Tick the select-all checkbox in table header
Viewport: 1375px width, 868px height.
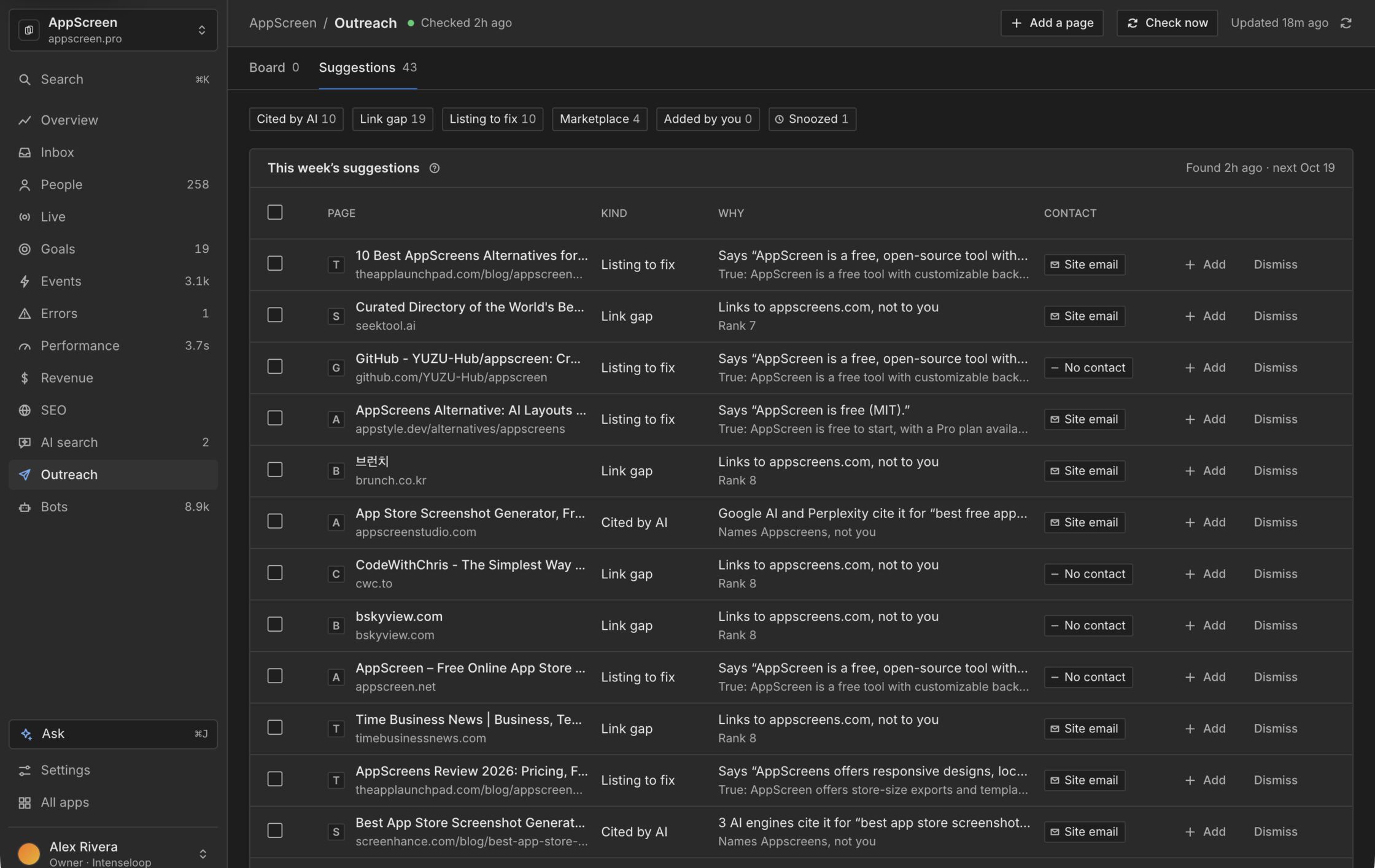(275, 212)
